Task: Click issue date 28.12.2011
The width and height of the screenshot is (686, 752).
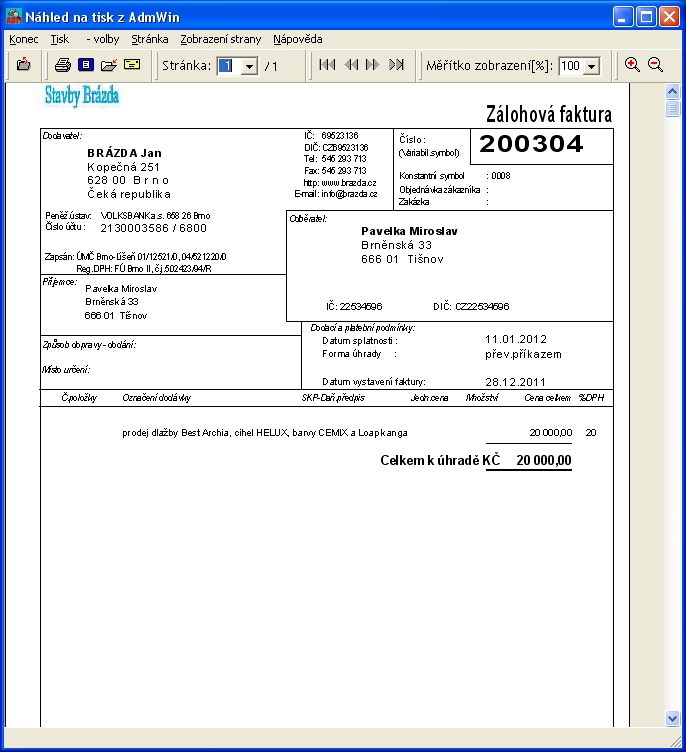Action: coord(515,382)
